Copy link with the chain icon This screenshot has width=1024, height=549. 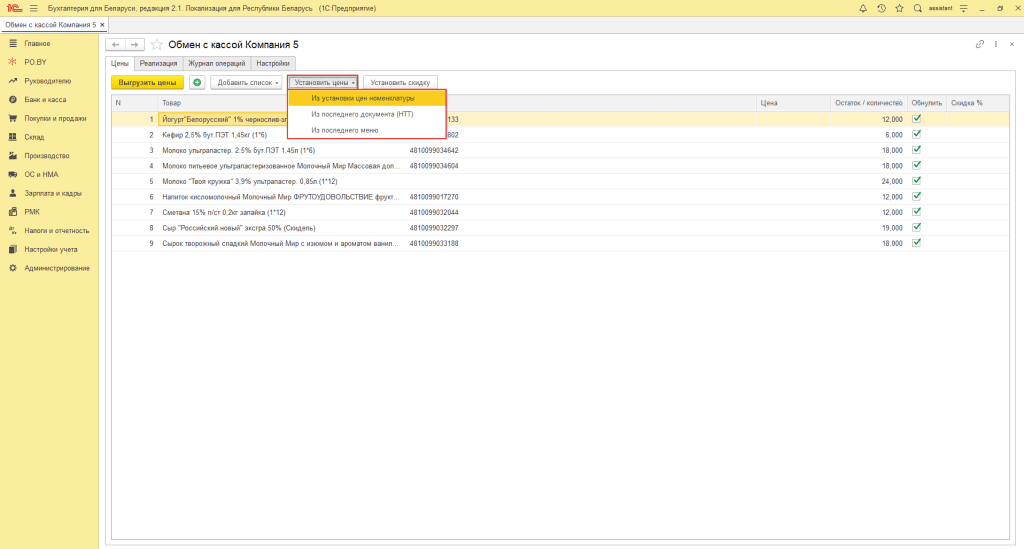pos(979,44)
